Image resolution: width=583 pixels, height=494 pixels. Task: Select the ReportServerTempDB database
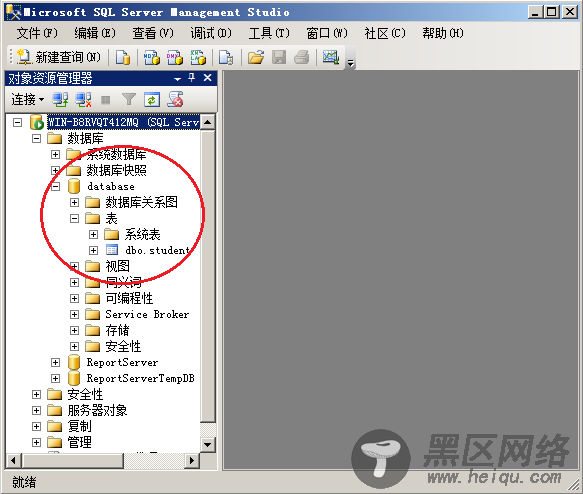pos(141,378)
